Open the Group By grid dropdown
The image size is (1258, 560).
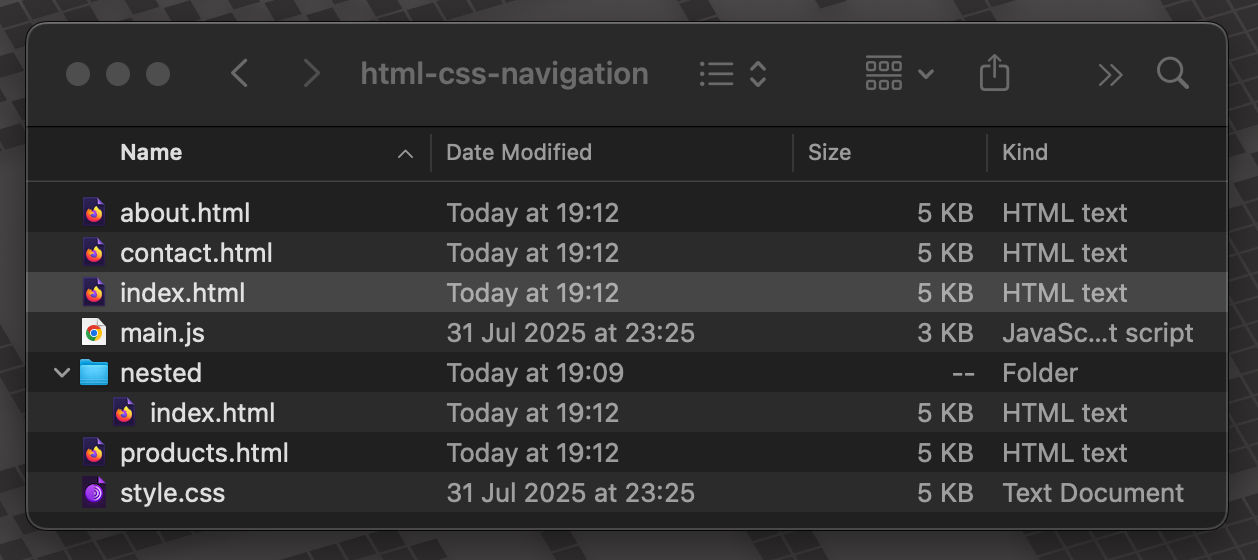pyautogui.click(x=899, y=73)
